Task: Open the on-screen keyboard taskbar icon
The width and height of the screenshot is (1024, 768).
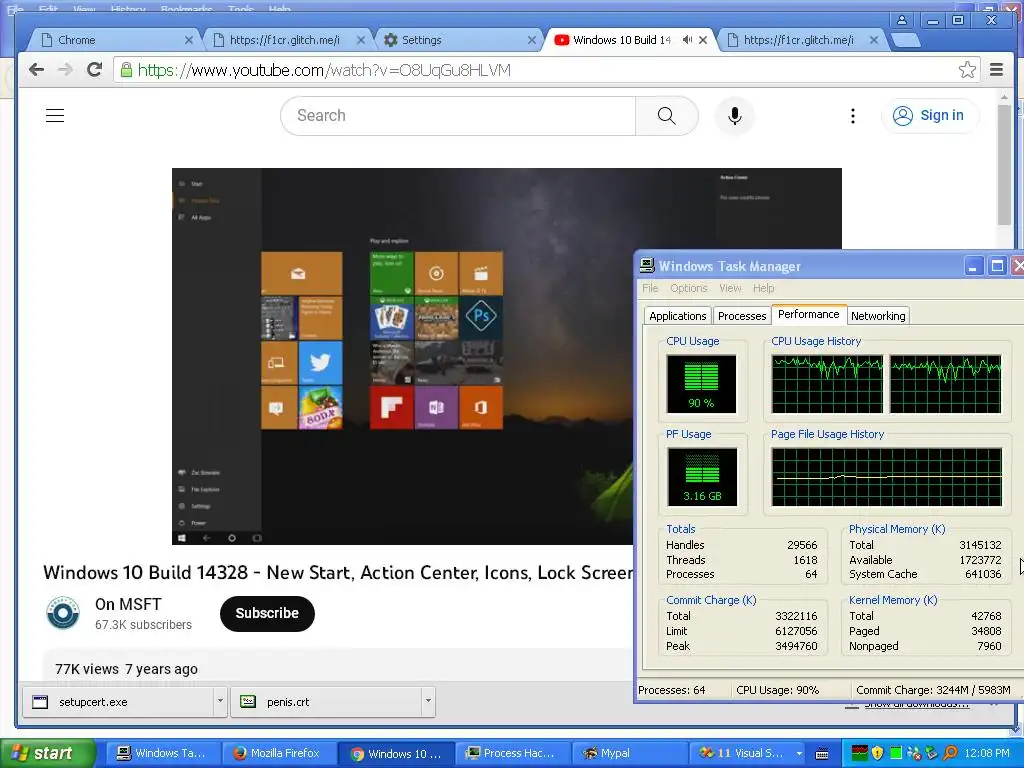Action: coord(822,754)
